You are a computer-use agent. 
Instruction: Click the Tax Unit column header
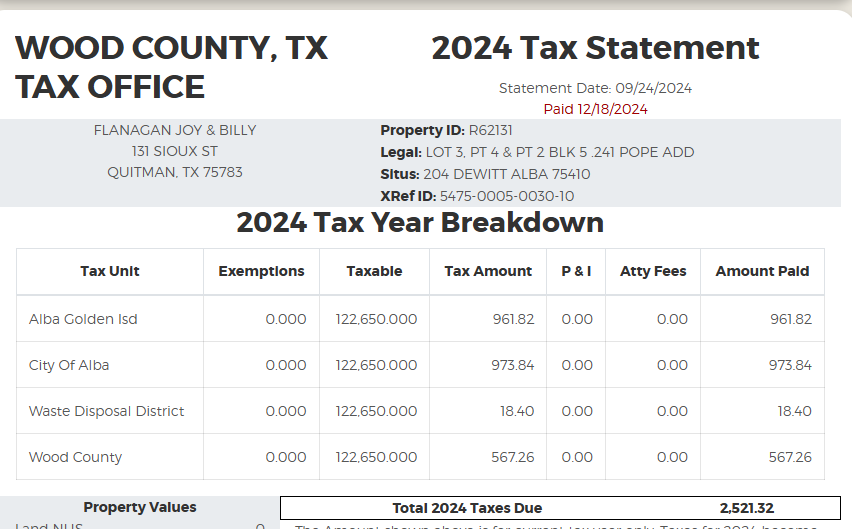pos(110,271)
